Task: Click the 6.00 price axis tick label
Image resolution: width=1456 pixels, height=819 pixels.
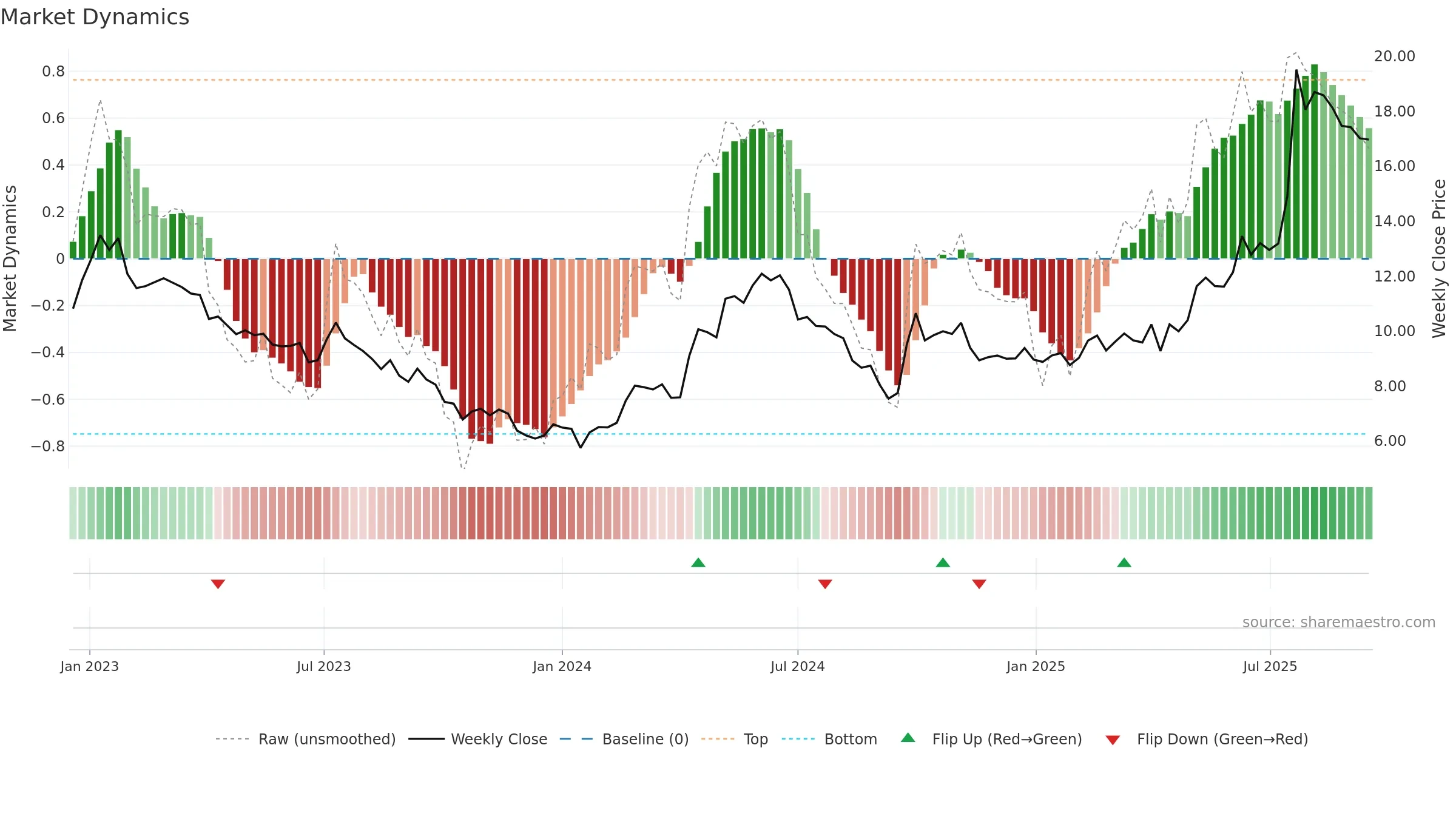Action: (x=1390, y=441)
